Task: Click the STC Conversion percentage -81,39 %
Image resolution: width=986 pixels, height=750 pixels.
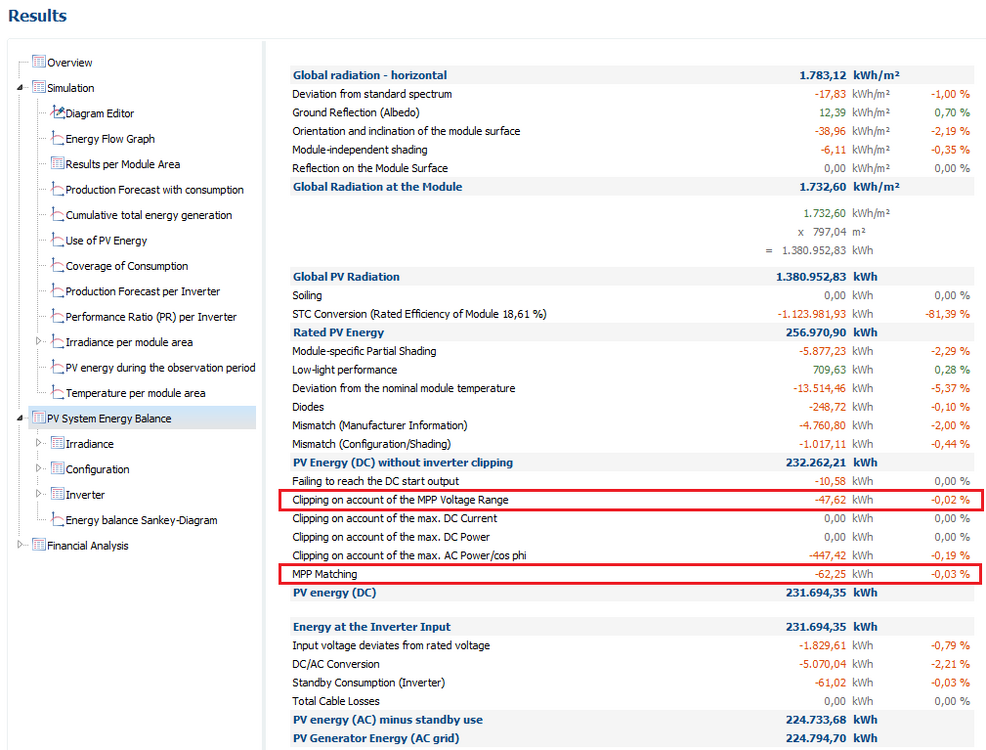Action: (948, 314)
